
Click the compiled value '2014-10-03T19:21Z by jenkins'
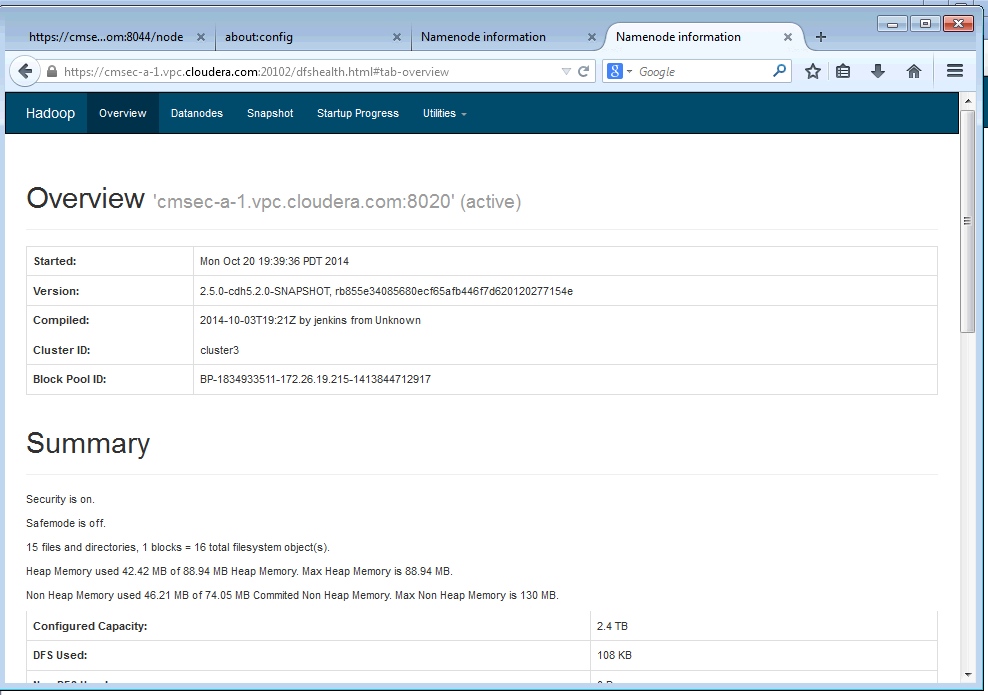pyautogui.click(x=273, y=320)
